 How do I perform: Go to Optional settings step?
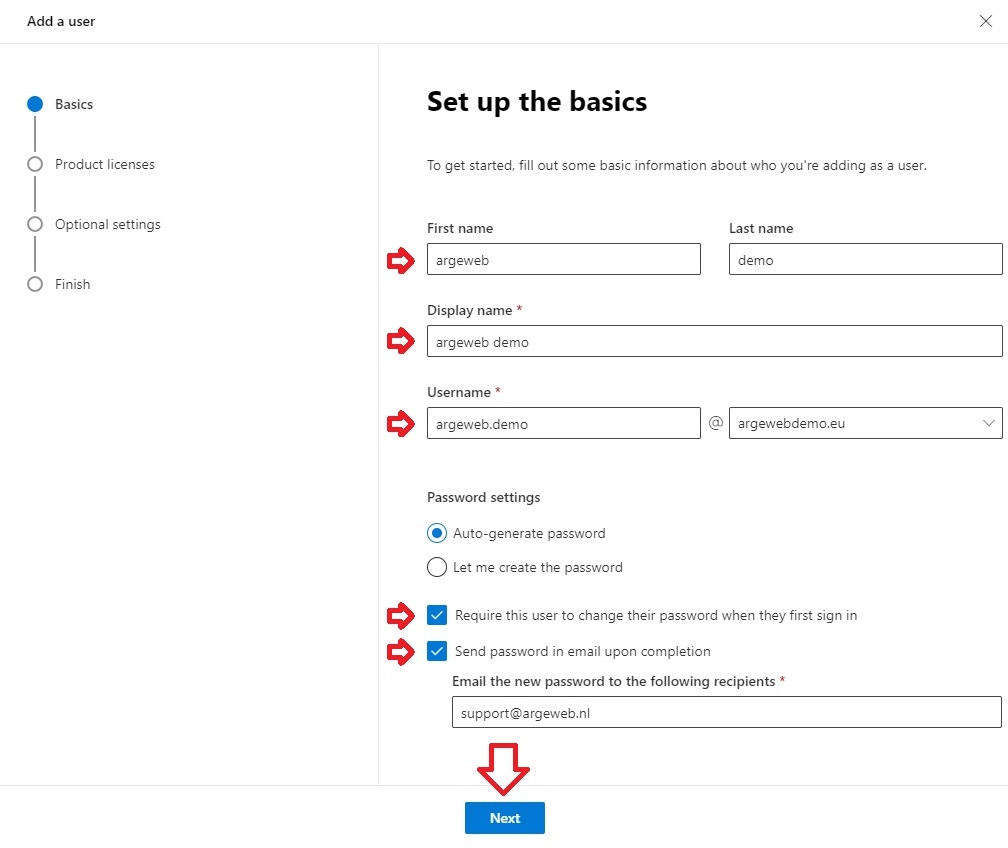(107, 224)
